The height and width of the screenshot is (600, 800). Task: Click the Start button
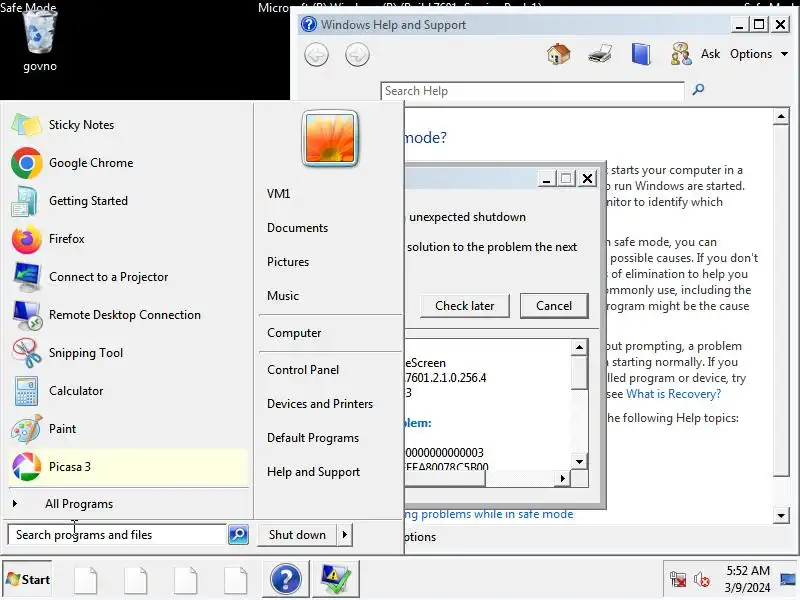[28, 579]
